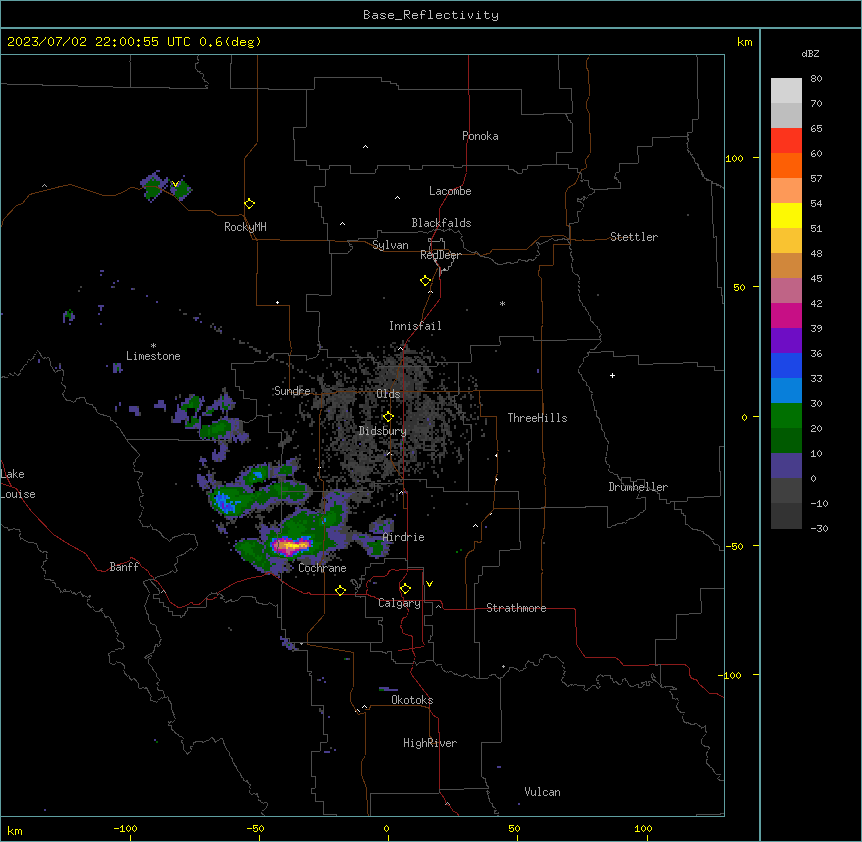The height and width of the screenshot is (842, 862).
Task: Select the Banff label
Action: tap(124, 567)
